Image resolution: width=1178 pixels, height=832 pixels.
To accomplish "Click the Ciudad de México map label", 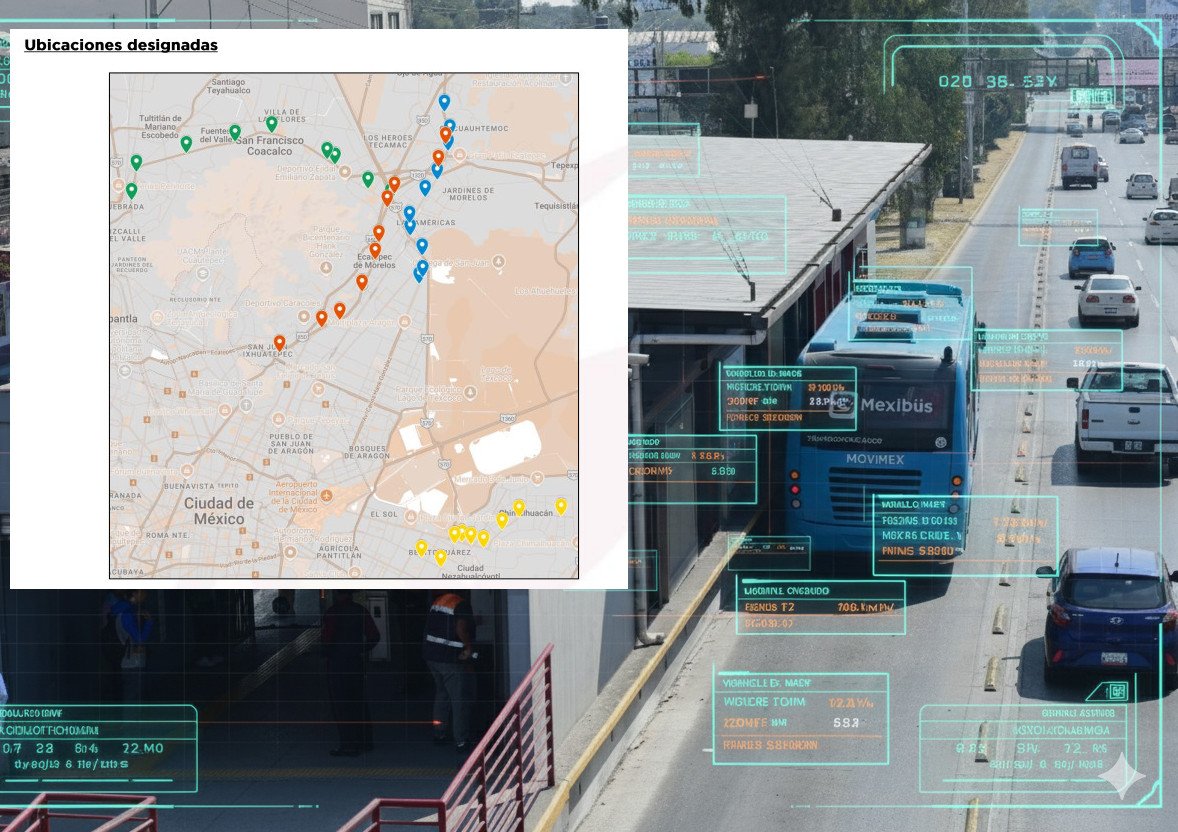I will click(219, 511).
